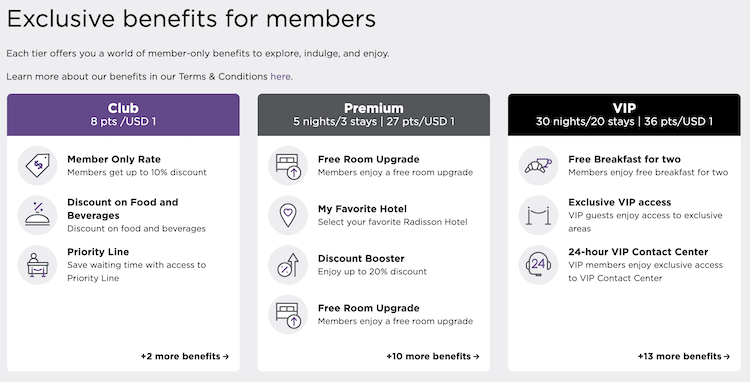Click 'Priority Line' title
750x382 pixels.
[98, 252]
